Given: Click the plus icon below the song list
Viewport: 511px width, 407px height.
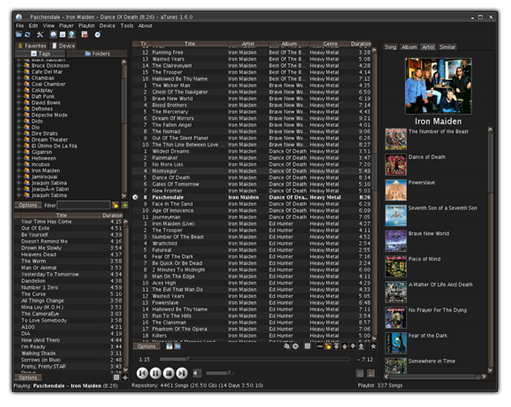Looking at the screenshot, I should tap(125, 377).
